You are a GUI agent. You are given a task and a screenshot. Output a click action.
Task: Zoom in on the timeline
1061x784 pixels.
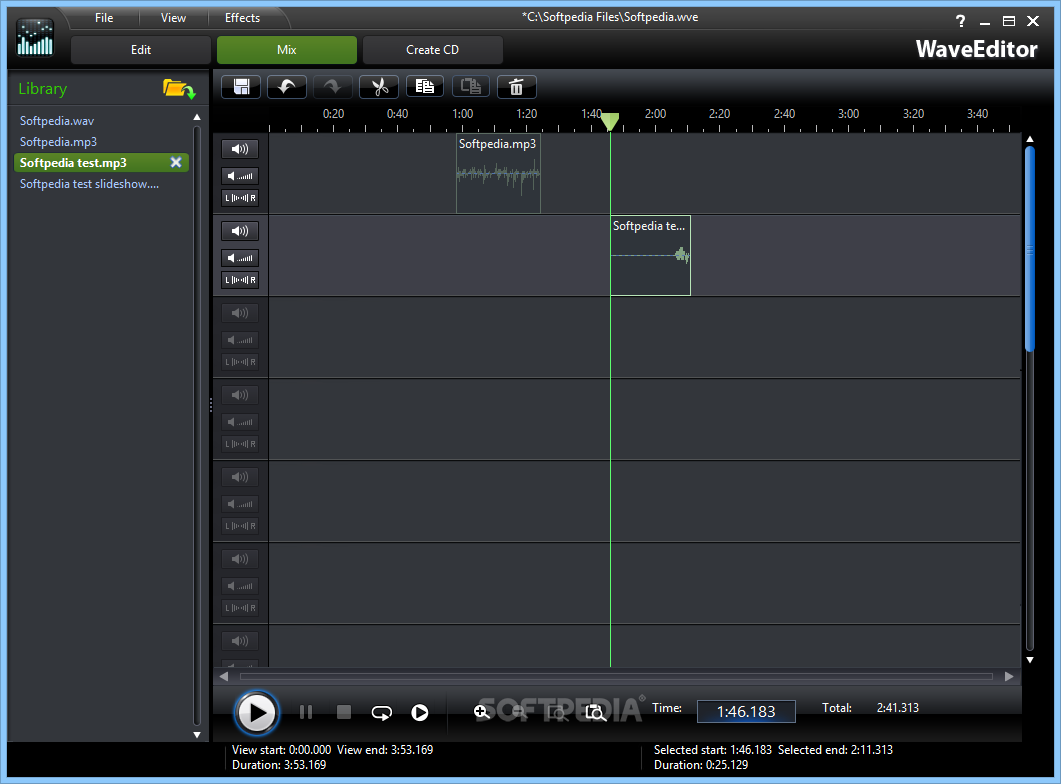click(x=482, y=712)
